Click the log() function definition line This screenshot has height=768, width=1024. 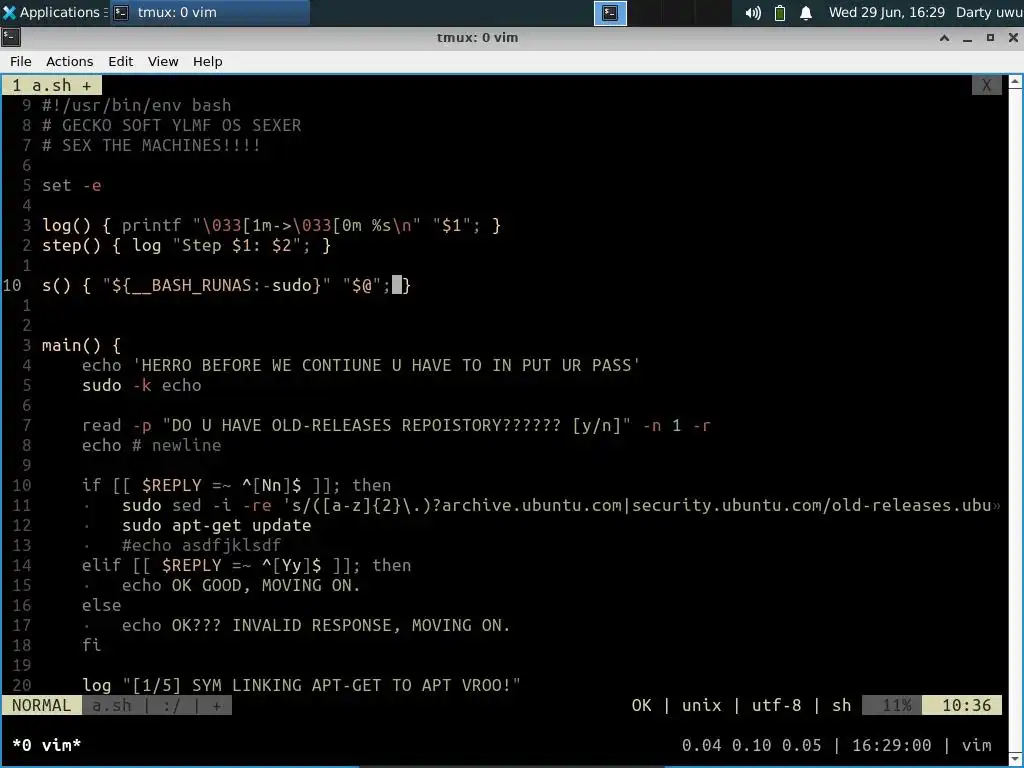pos(272,225)
